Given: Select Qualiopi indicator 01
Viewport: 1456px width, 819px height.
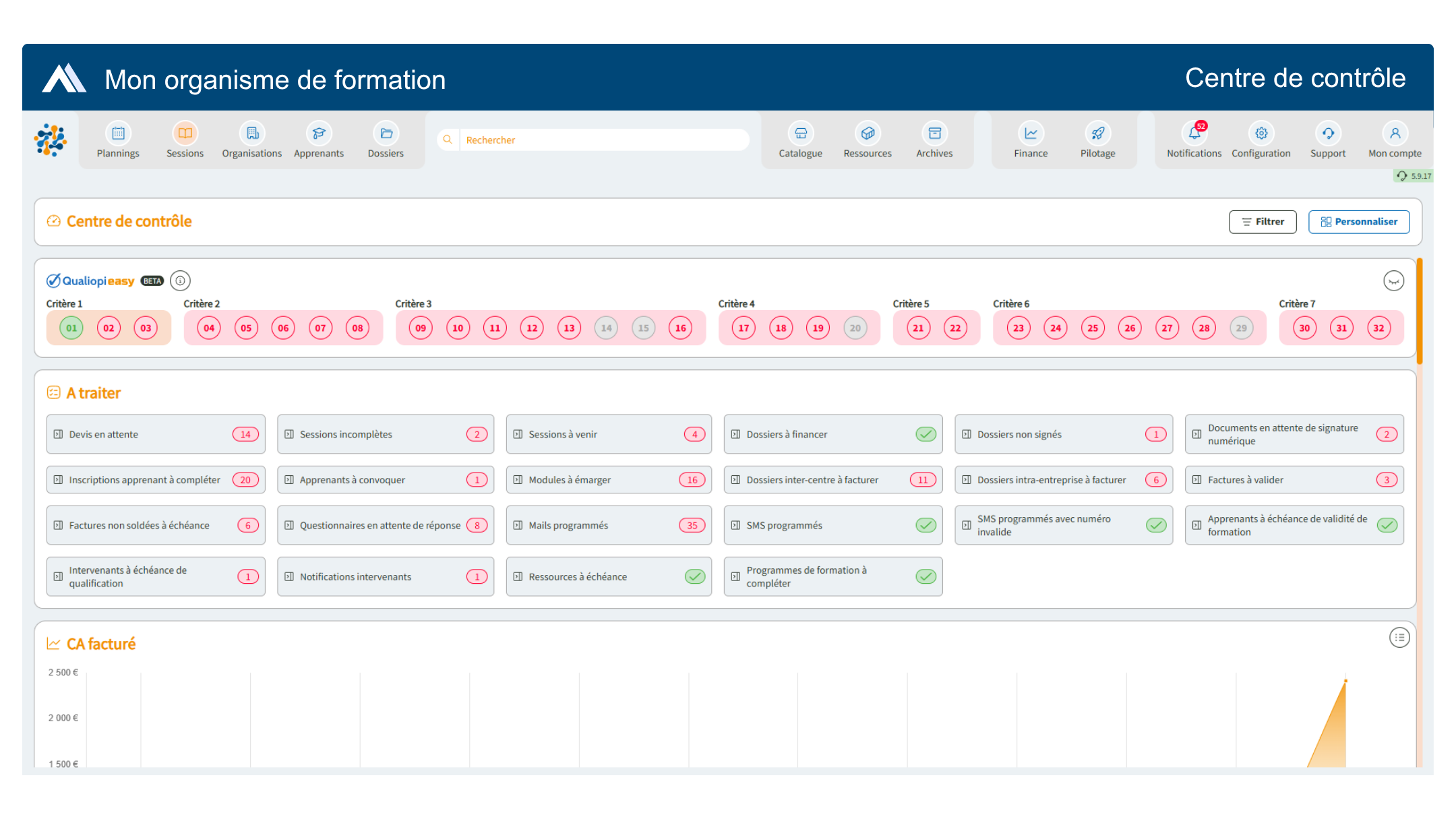Looking at the screenshot, I should 71,328.
